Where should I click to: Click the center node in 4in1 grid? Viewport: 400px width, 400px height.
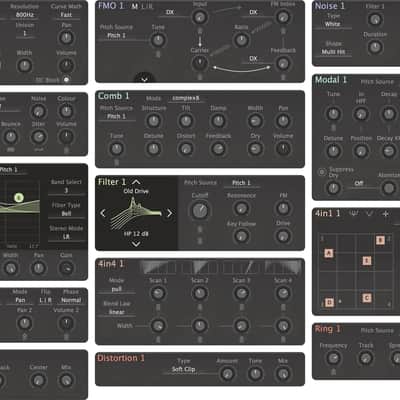coord(367,261)
